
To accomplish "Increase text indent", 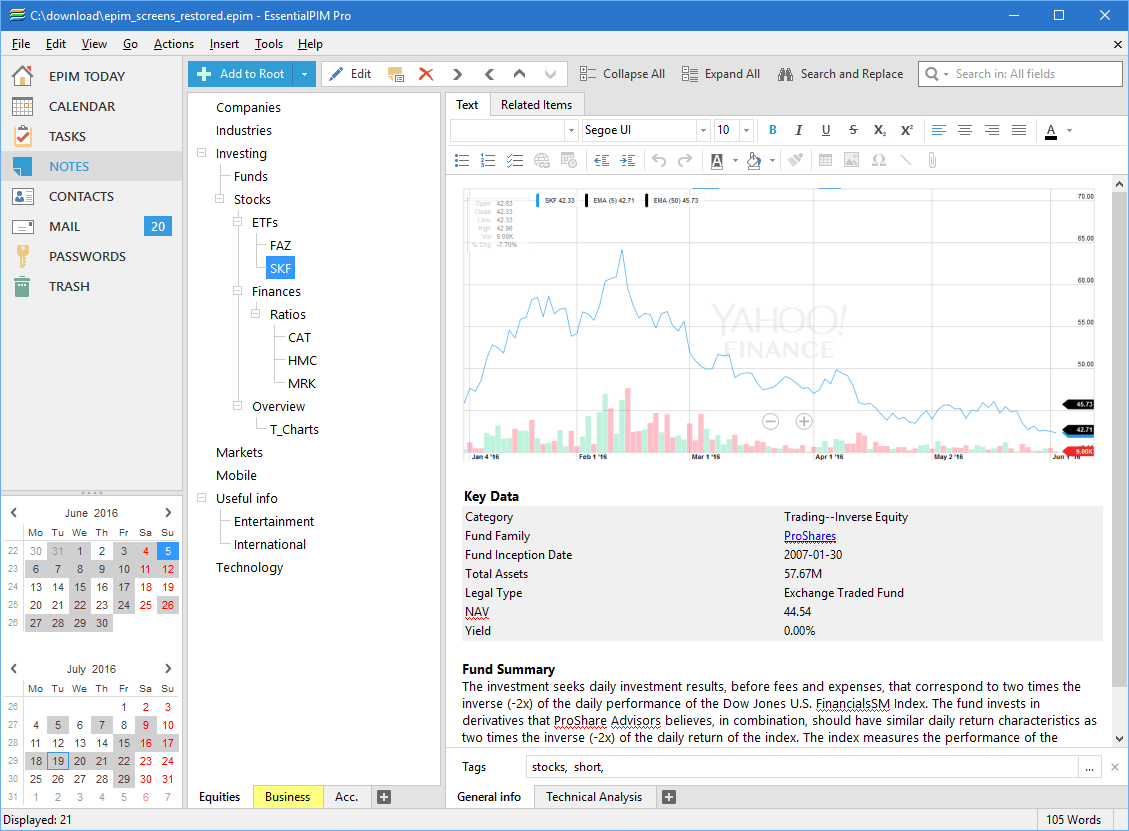I will (628, 161).
